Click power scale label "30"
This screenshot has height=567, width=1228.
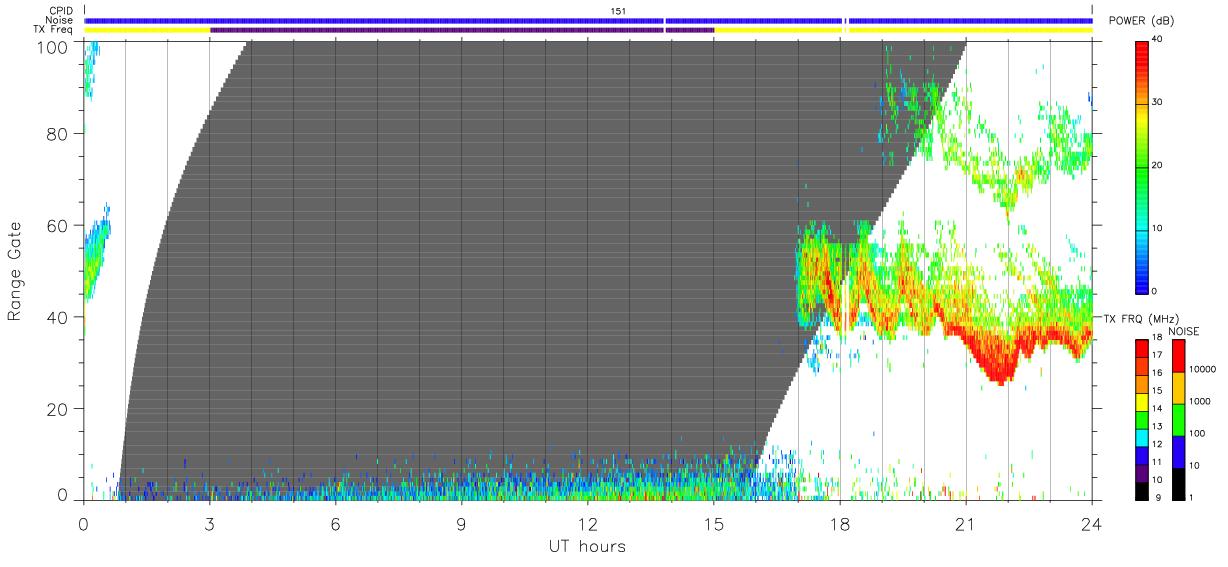click(x=1159, y=103)
